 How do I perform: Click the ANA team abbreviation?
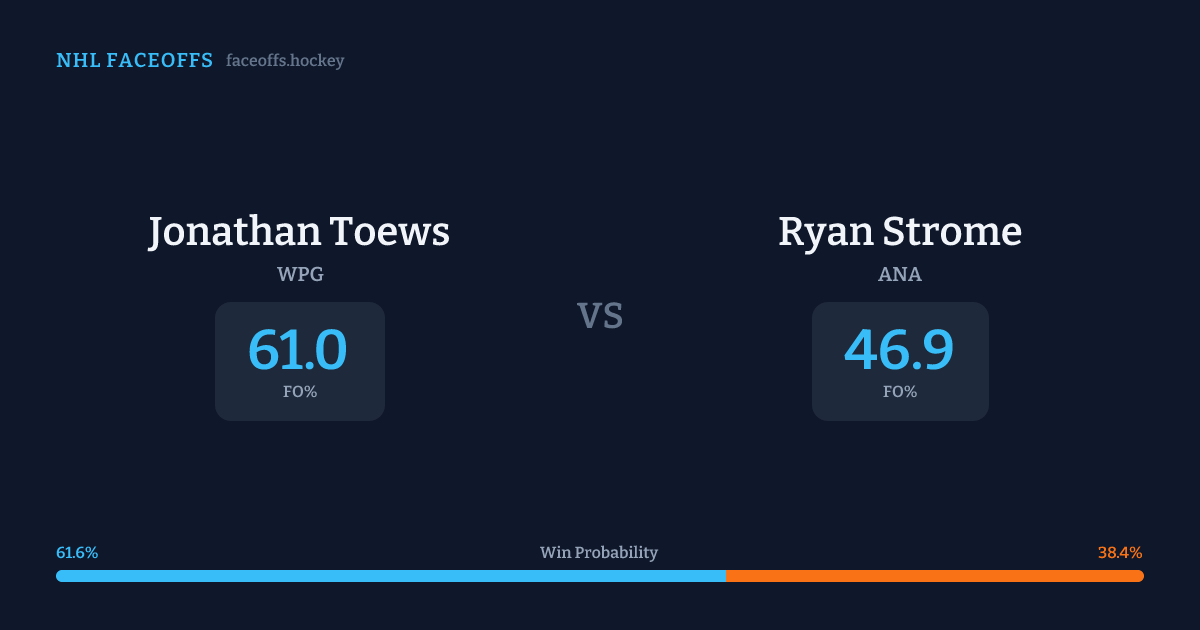tap(900, 274)
